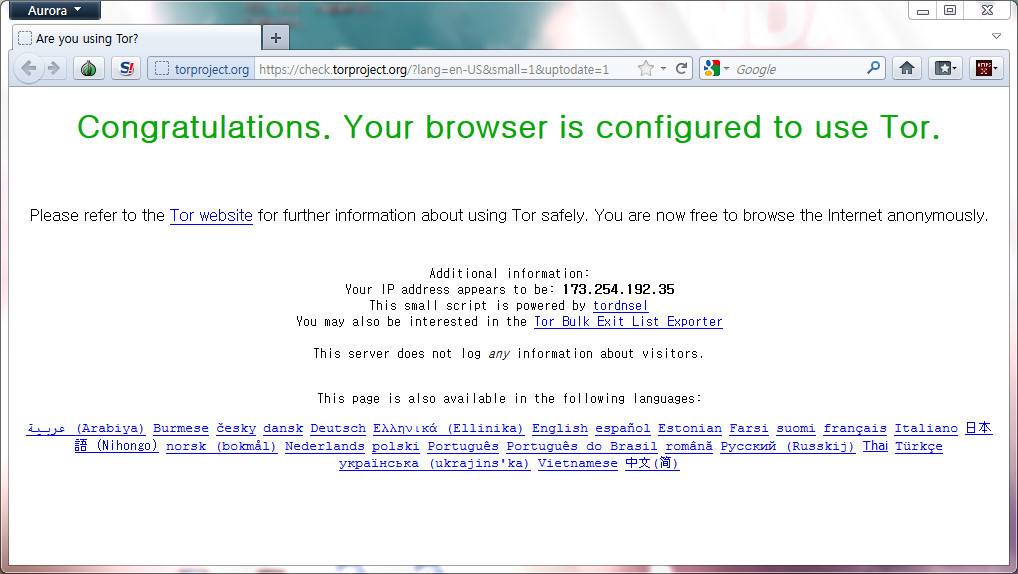Switch page language to Farsi
The image size is (1018, 574).
click(749, 429)
